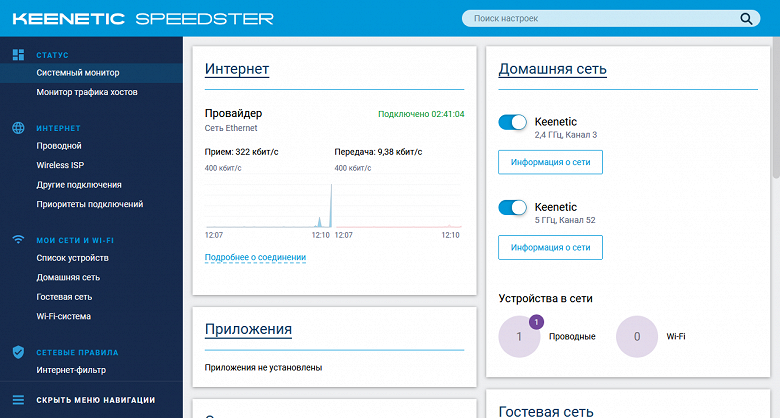Click the page vertical scrollbar

pyautogui.click(x=776, y=107)
